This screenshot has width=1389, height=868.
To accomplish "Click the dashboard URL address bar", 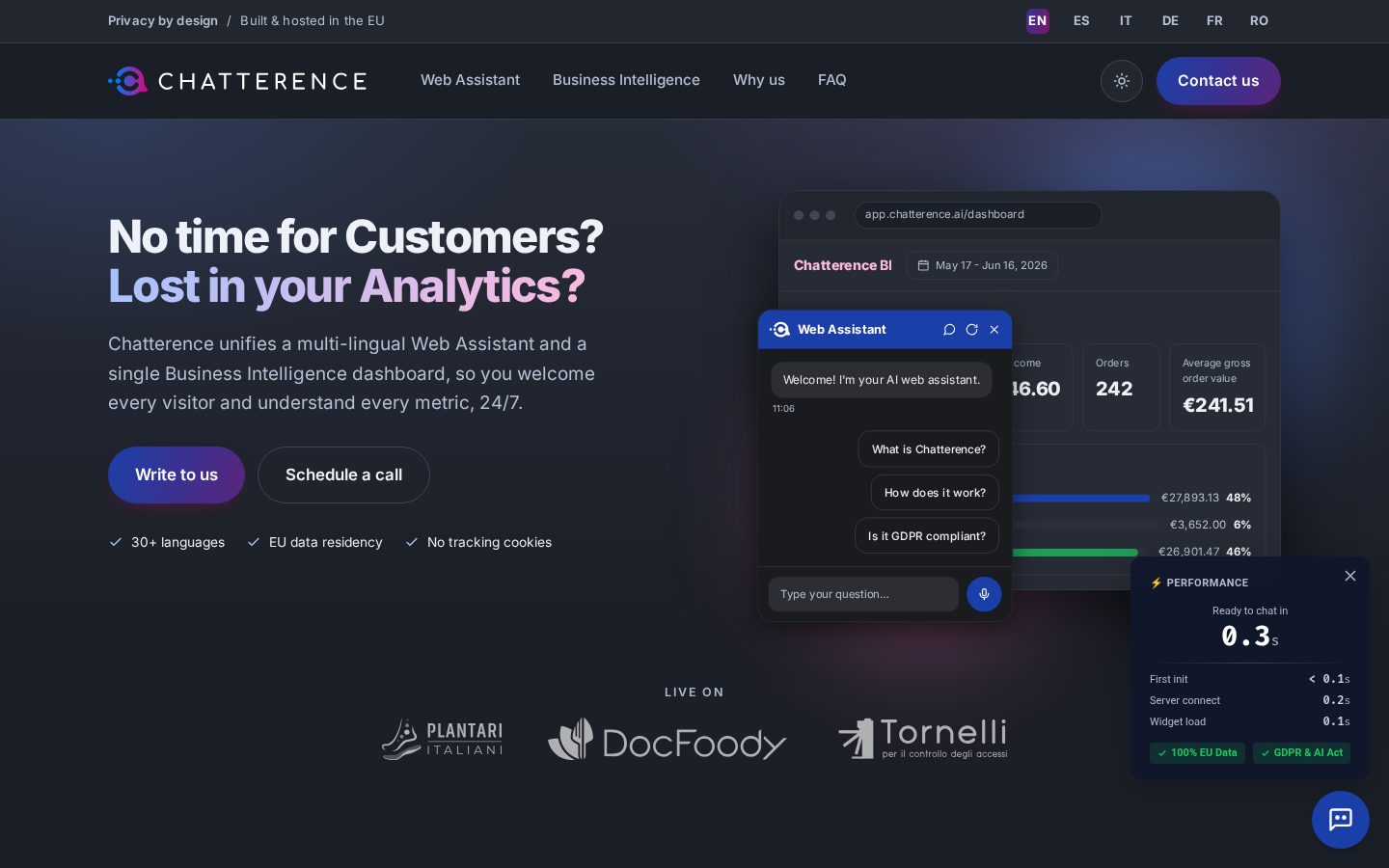I will (977, 215).
